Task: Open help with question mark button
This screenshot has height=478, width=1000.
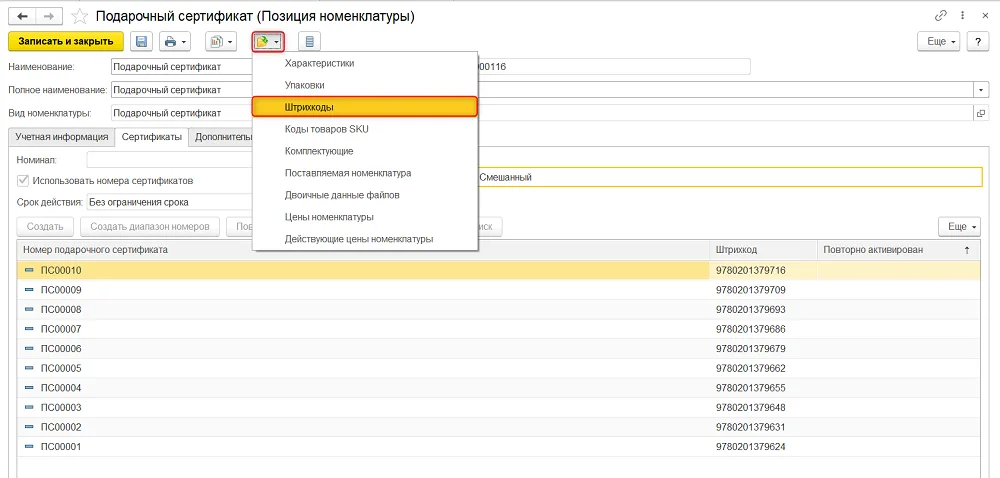Action: pos(978,42)
